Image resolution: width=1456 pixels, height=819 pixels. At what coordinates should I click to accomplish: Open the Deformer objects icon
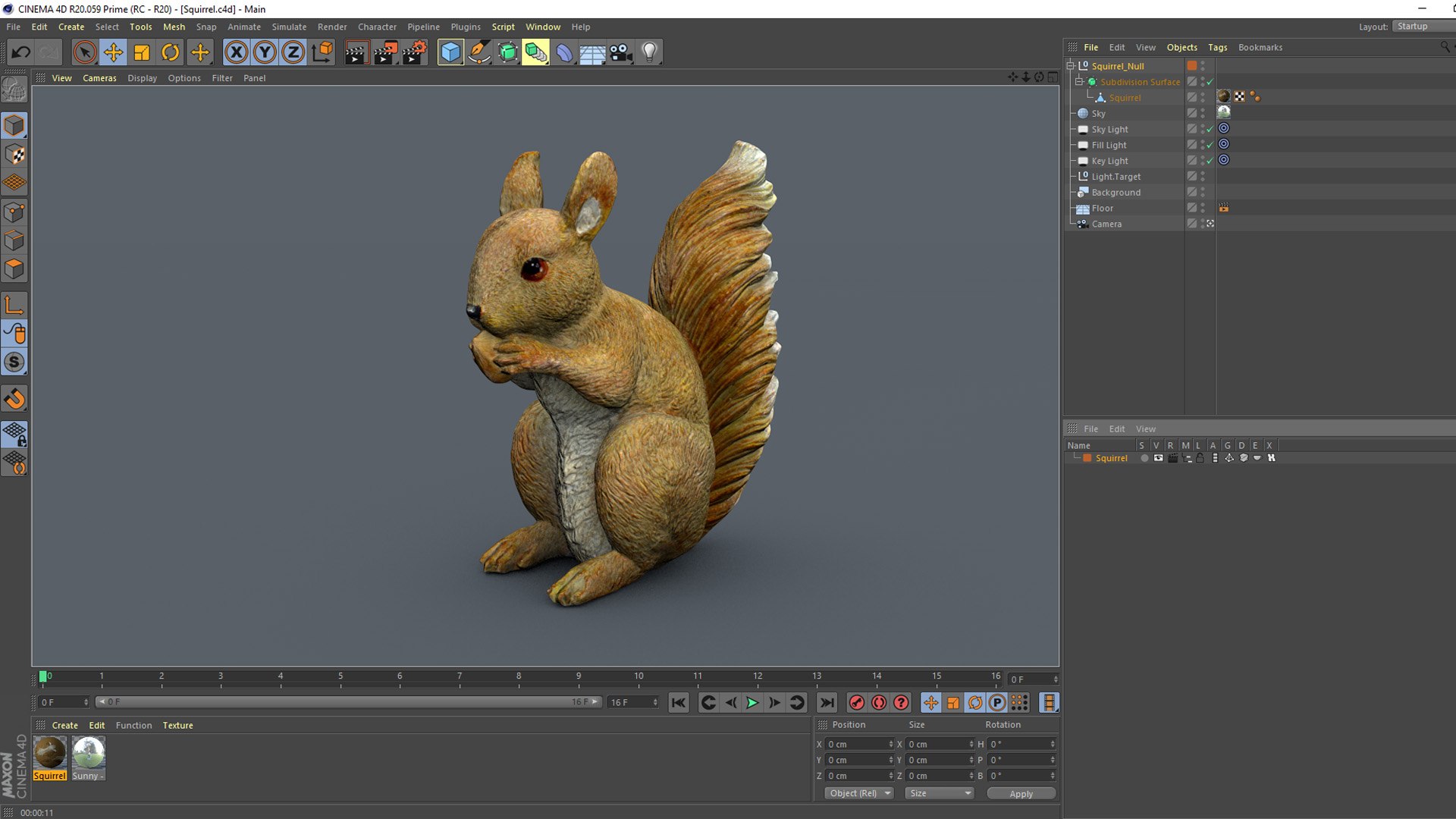(563, 52)
